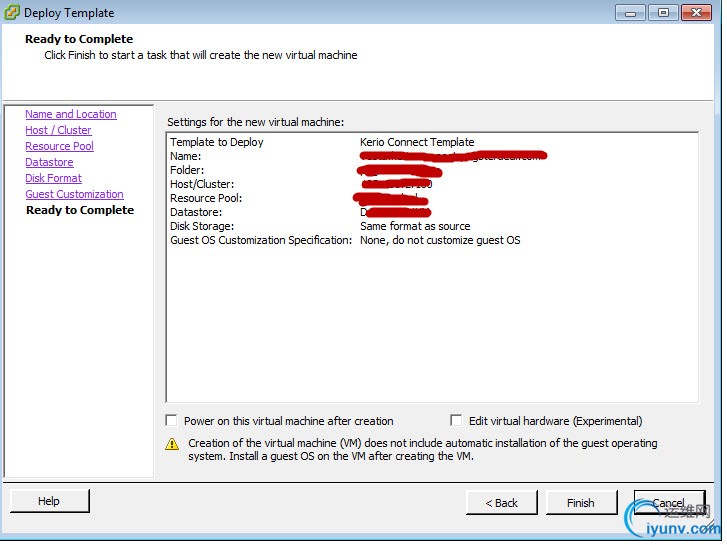Click Settings for the new virtual machine heading
The width and height of the screenshot is (727, 545).
point(256,122)
